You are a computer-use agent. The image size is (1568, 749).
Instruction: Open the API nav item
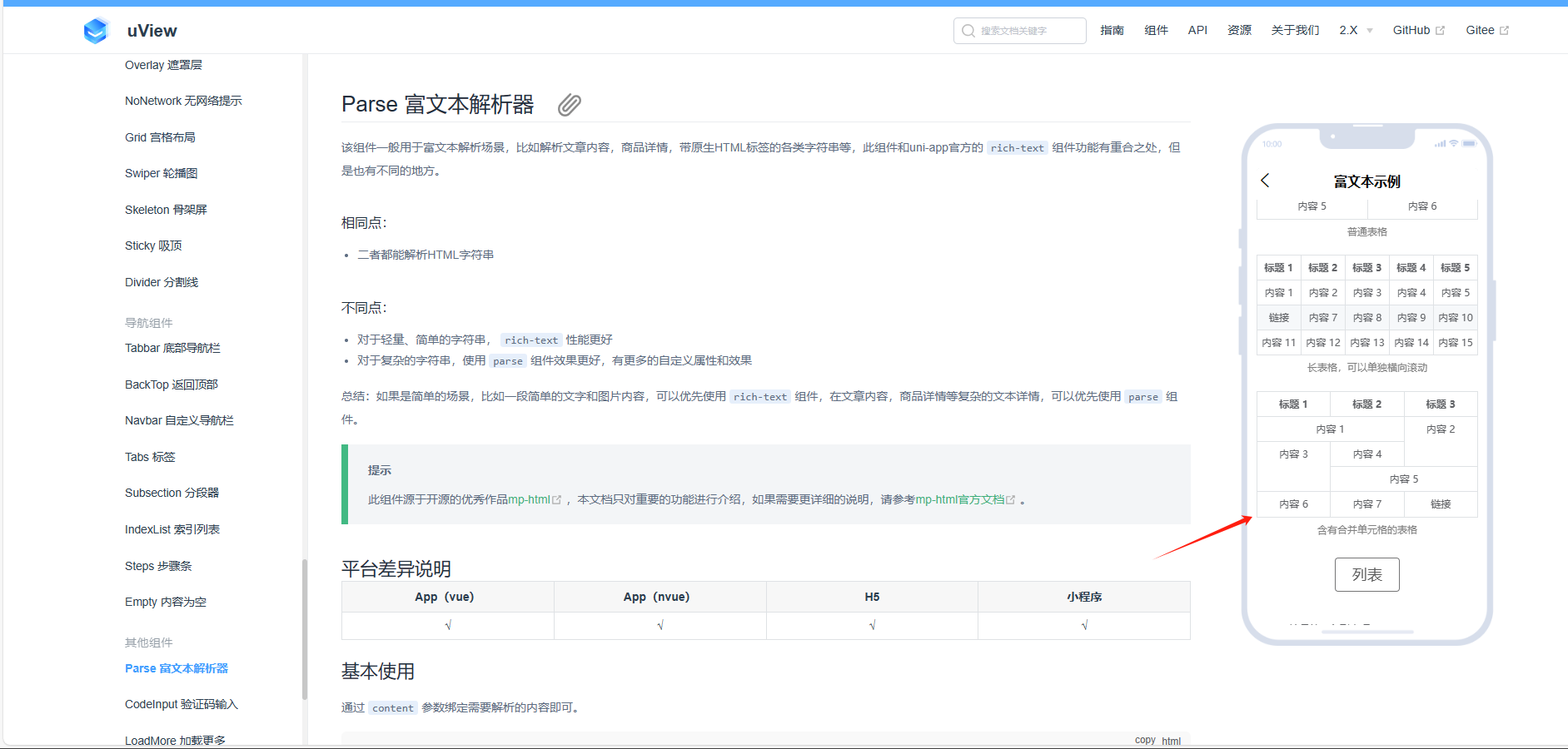tap(1197, 31)
